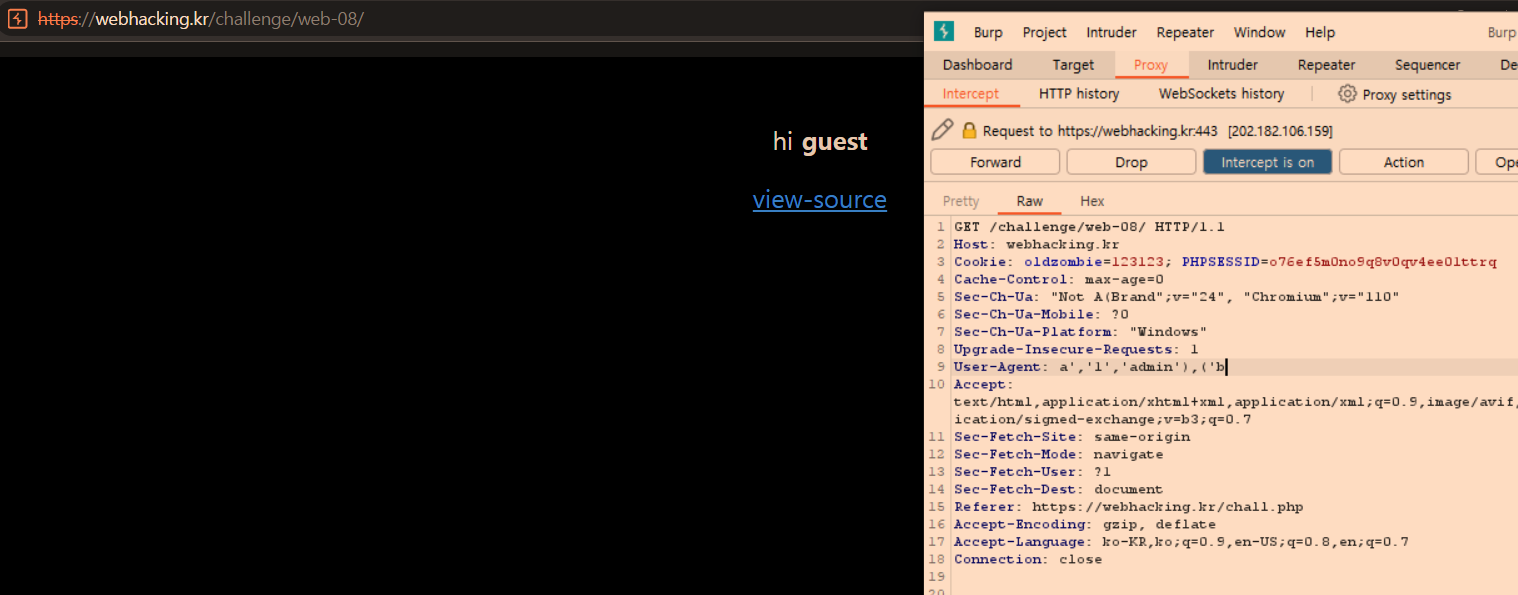The image size is (1518, 595).
Task: Click the PHPSESSID cookie value
Action: pos(1383,262)
